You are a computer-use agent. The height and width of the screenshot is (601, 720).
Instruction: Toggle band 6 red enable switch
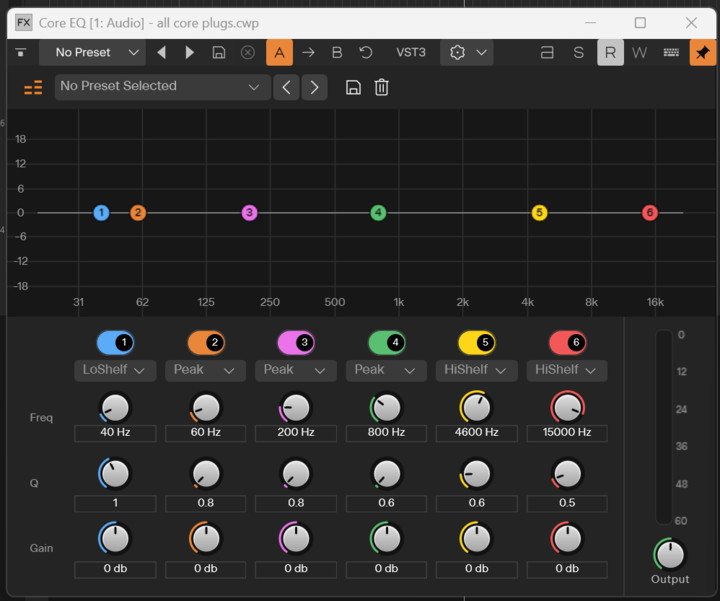(568, 343)
